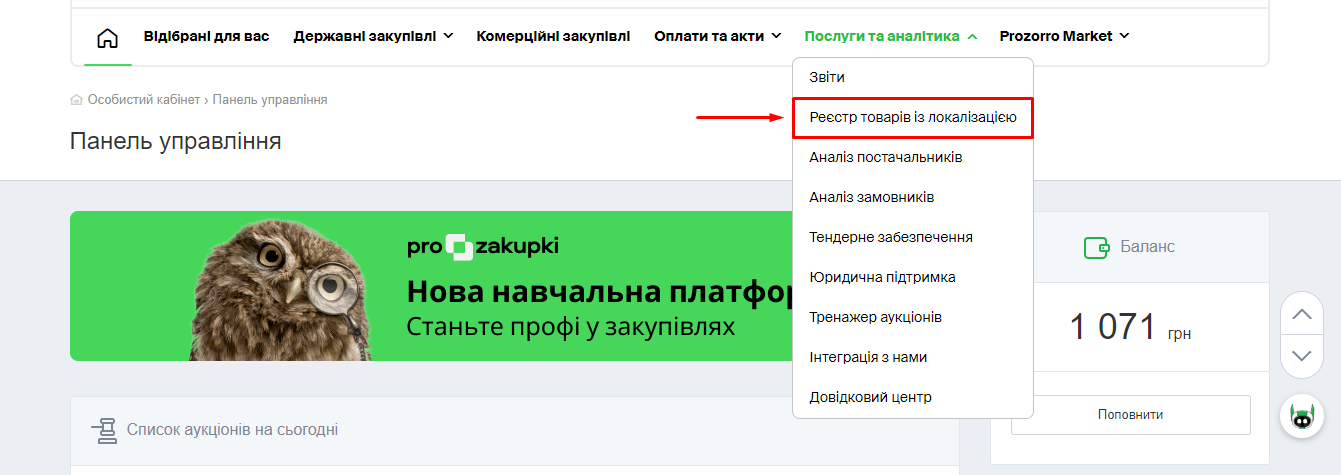Select Тендерне забезпечення menu entry
The width and height of the screenshot is (1341, 475).
[x=890, y=237]
